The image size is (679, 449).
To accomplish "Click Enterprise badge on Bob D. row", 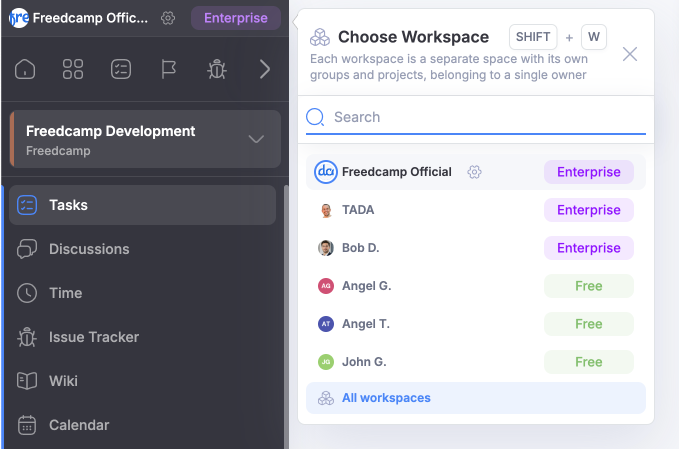I will point(588,248).
